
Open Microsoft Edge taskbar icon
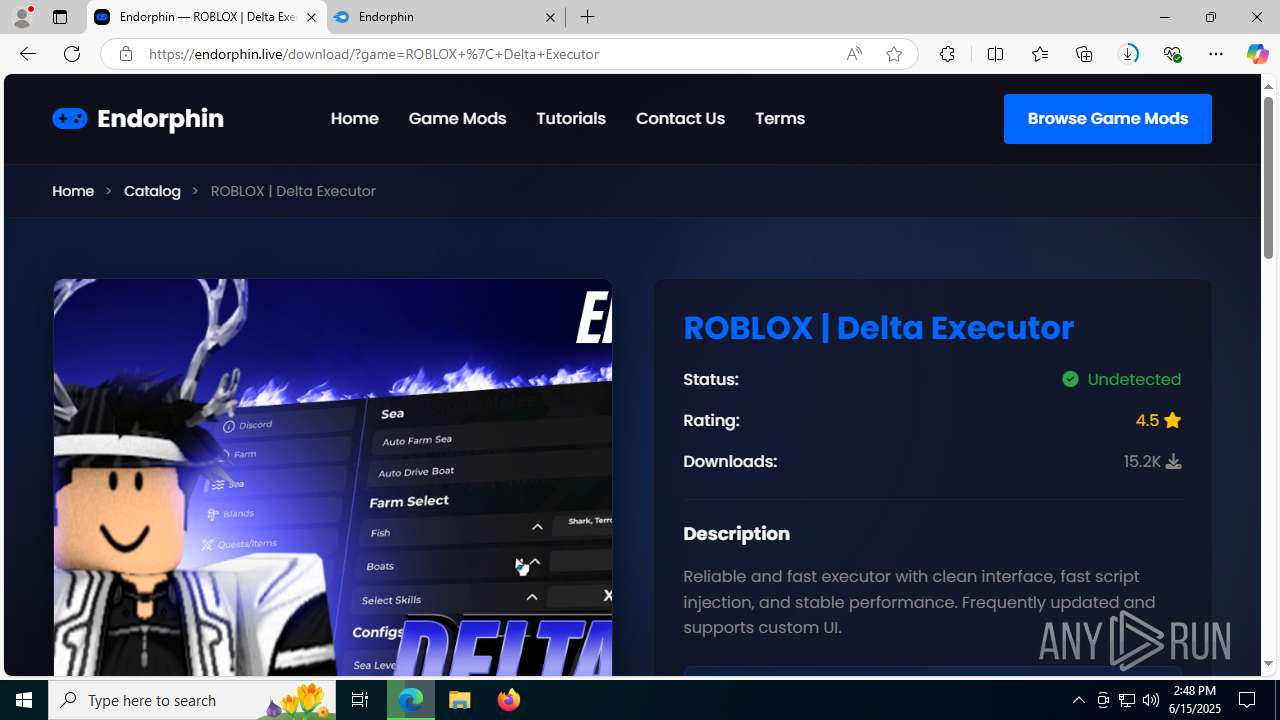coord(411,700)
